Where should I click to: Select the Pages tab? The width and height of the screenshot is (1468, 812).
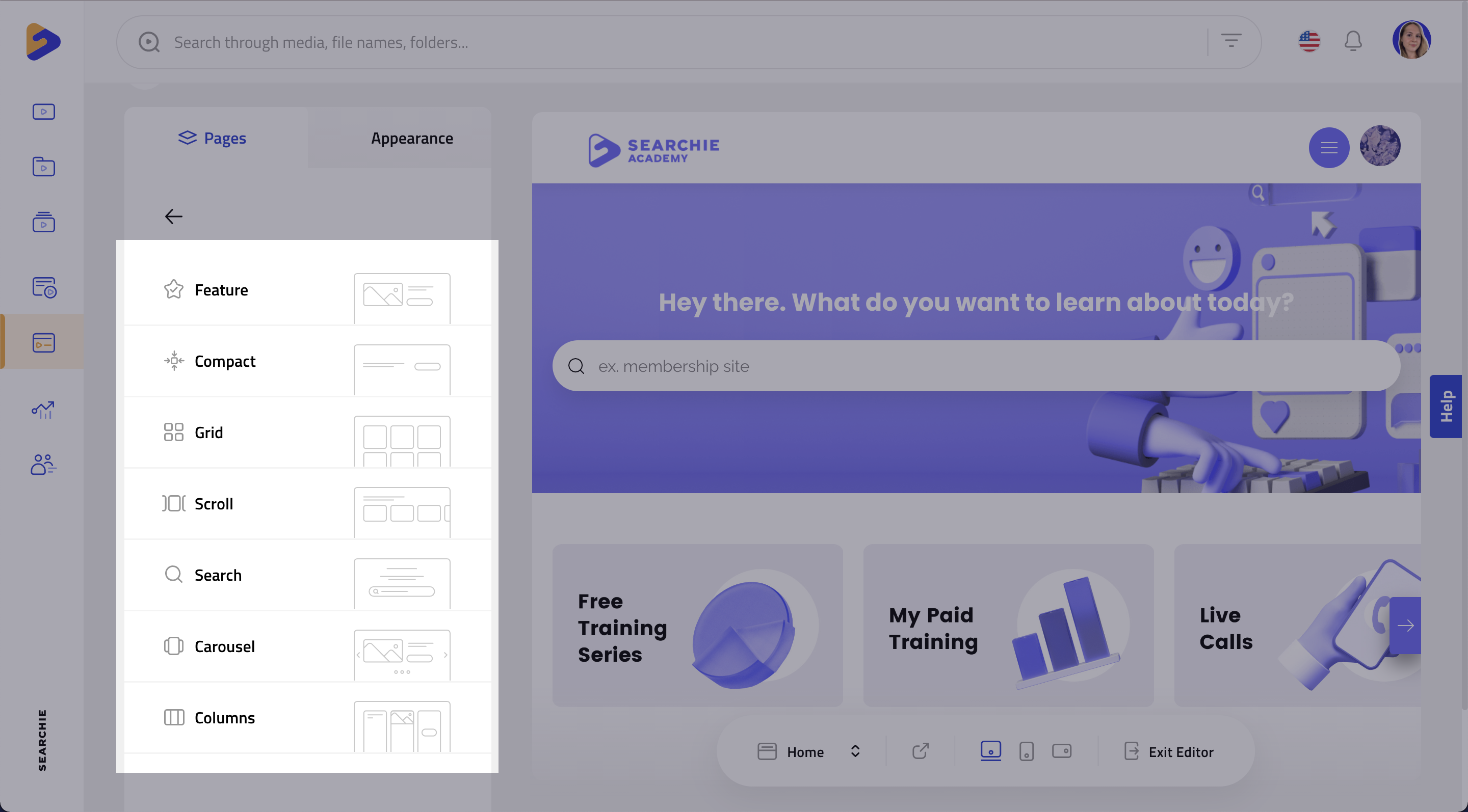pyautogui.click(x=212, y=139)
